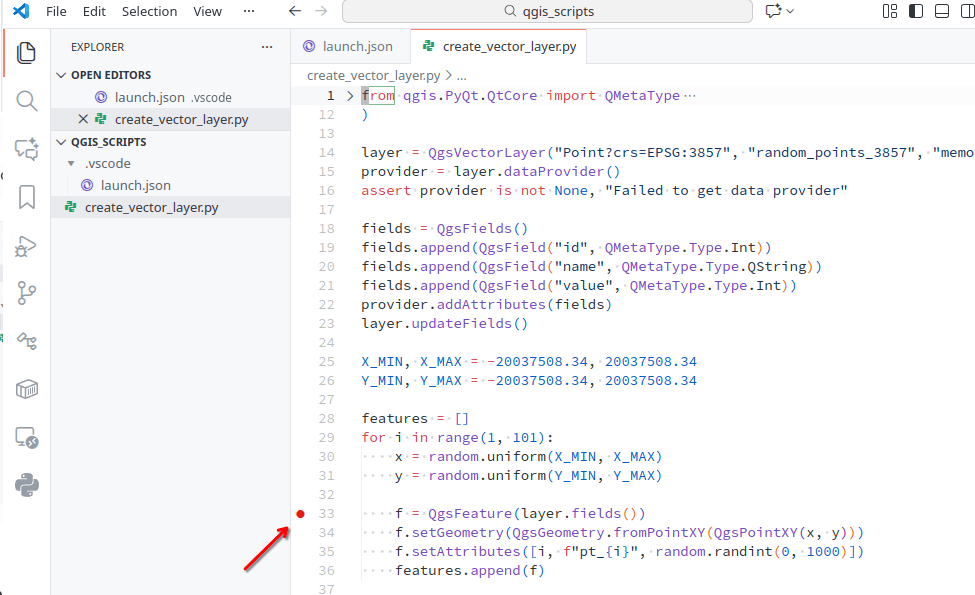Open the Python extension panel
The width and height of the screenshot is (975, 595).
click(x=27, y=486)
